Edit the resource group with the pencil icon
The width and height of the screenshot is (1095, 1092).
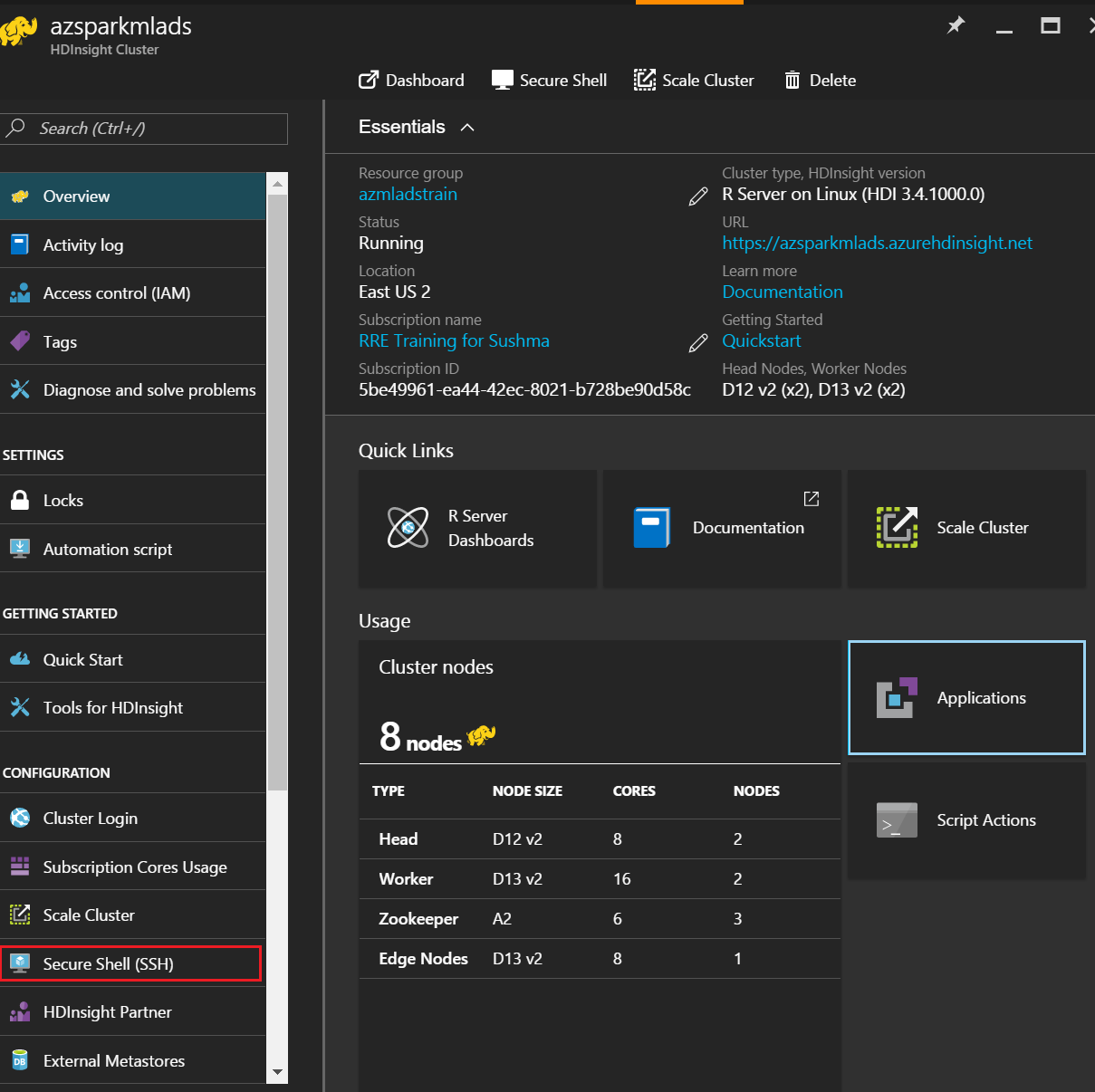click(698, 196)
